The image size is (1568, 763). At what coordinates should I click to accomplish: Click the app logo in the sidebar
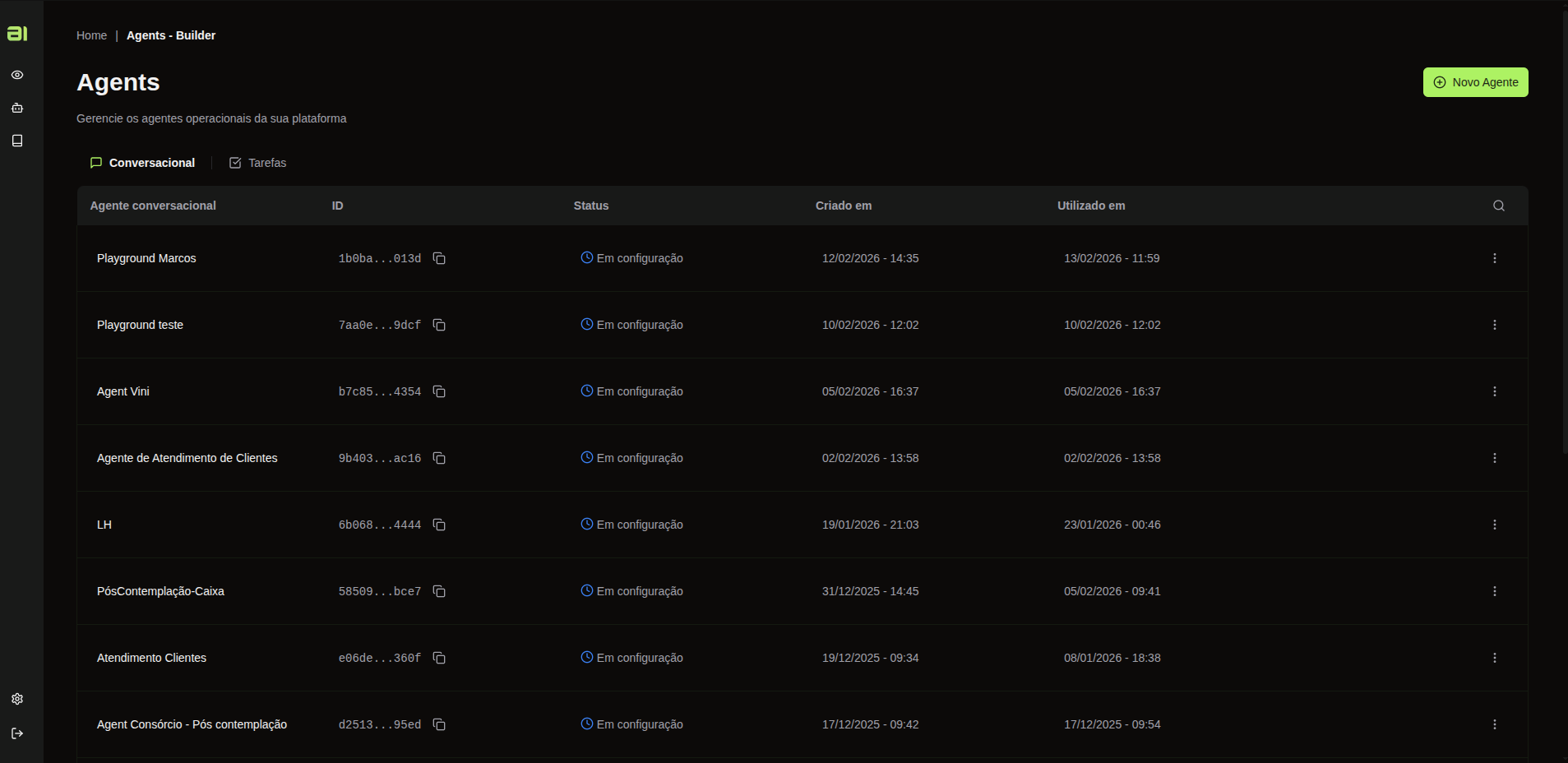pyautogui.click(x=17, y=33)
